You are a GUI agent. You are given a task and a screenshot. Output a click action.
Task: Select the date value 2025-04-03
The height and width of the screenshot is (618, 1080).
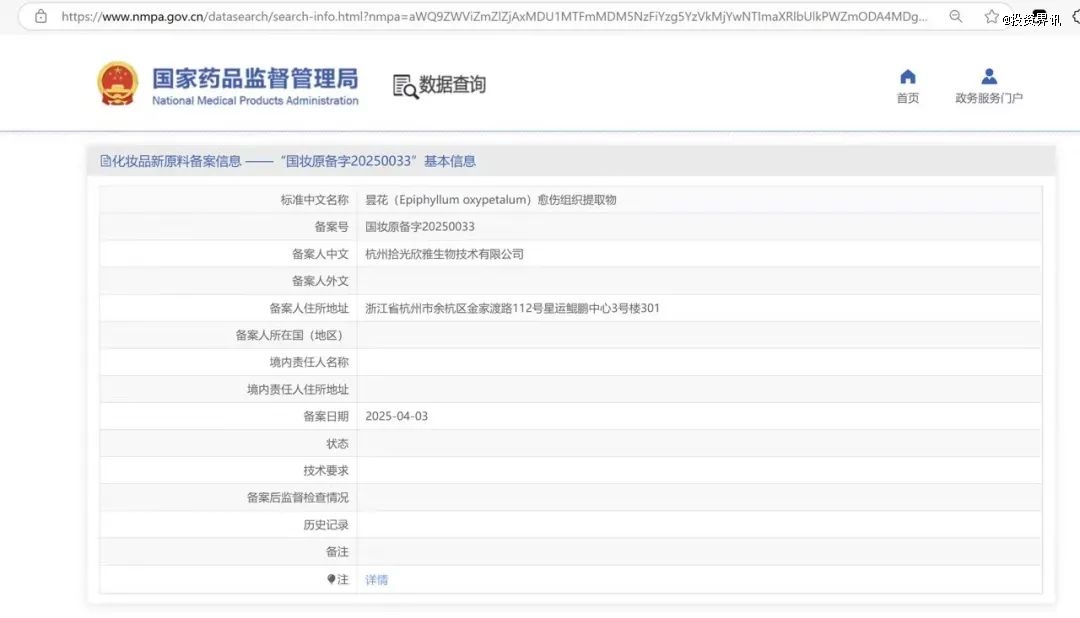[x=396, y=416]
